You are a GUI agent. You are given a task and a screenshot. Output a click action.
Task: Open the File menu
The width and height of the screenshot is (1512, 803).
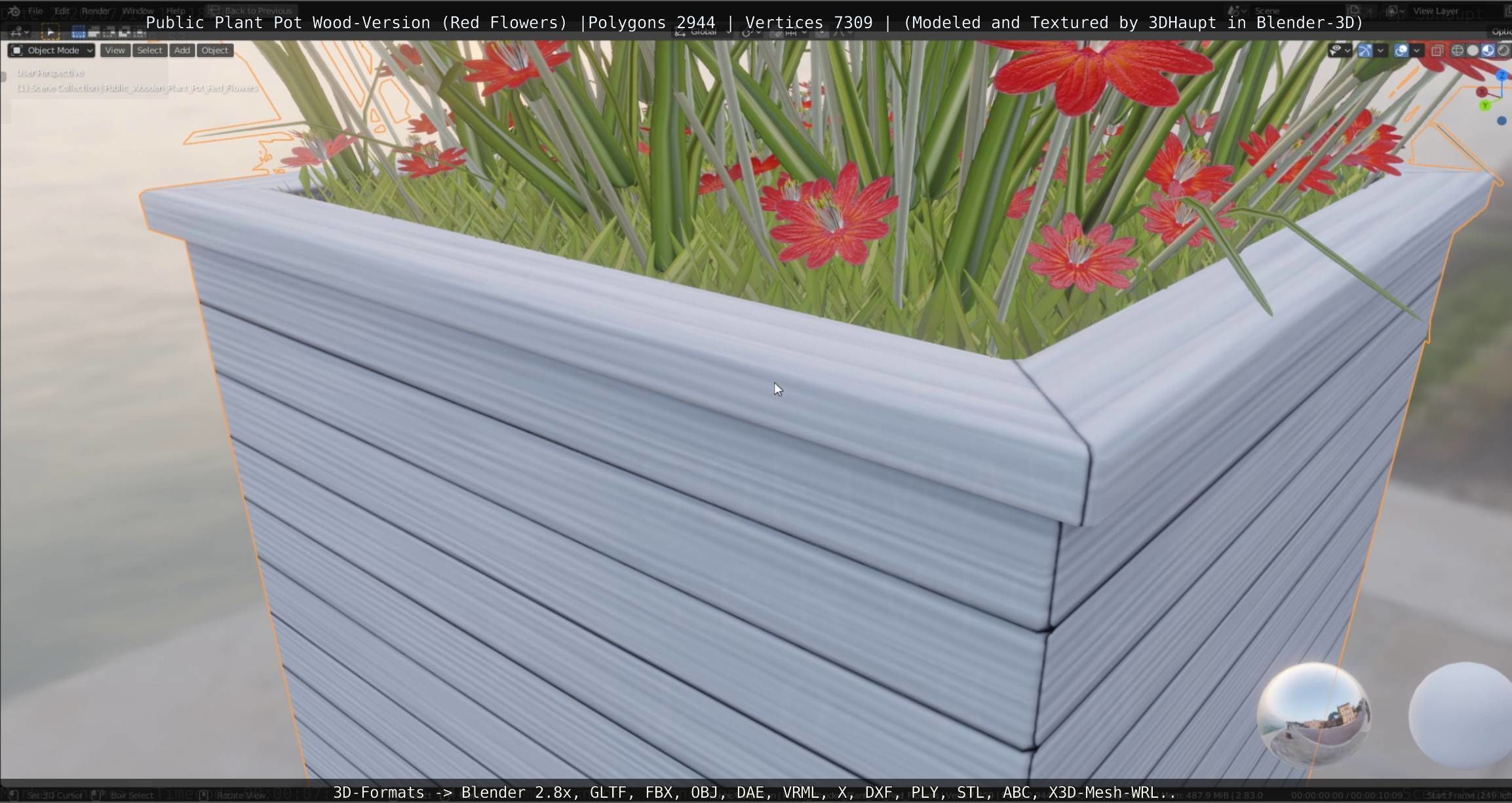[x=35, y=10]
